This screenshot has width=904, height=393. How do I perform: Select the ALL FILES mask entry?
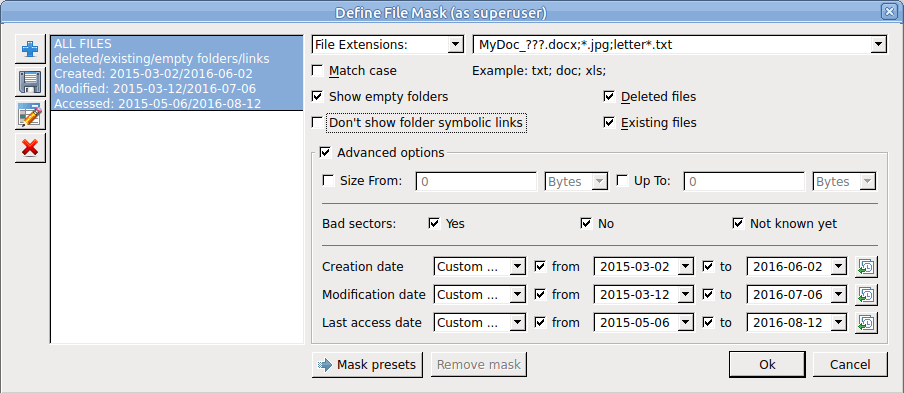[83, 43]
